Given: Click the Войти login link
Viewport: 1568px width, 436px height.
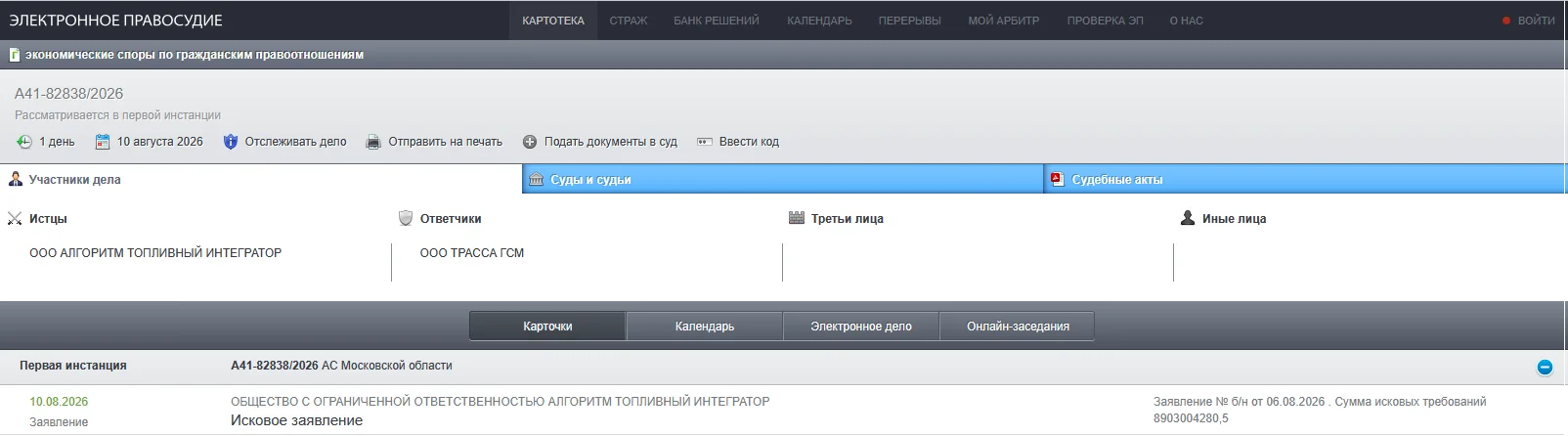Looking at the screenshot, I should click(x=1536, y=21).
